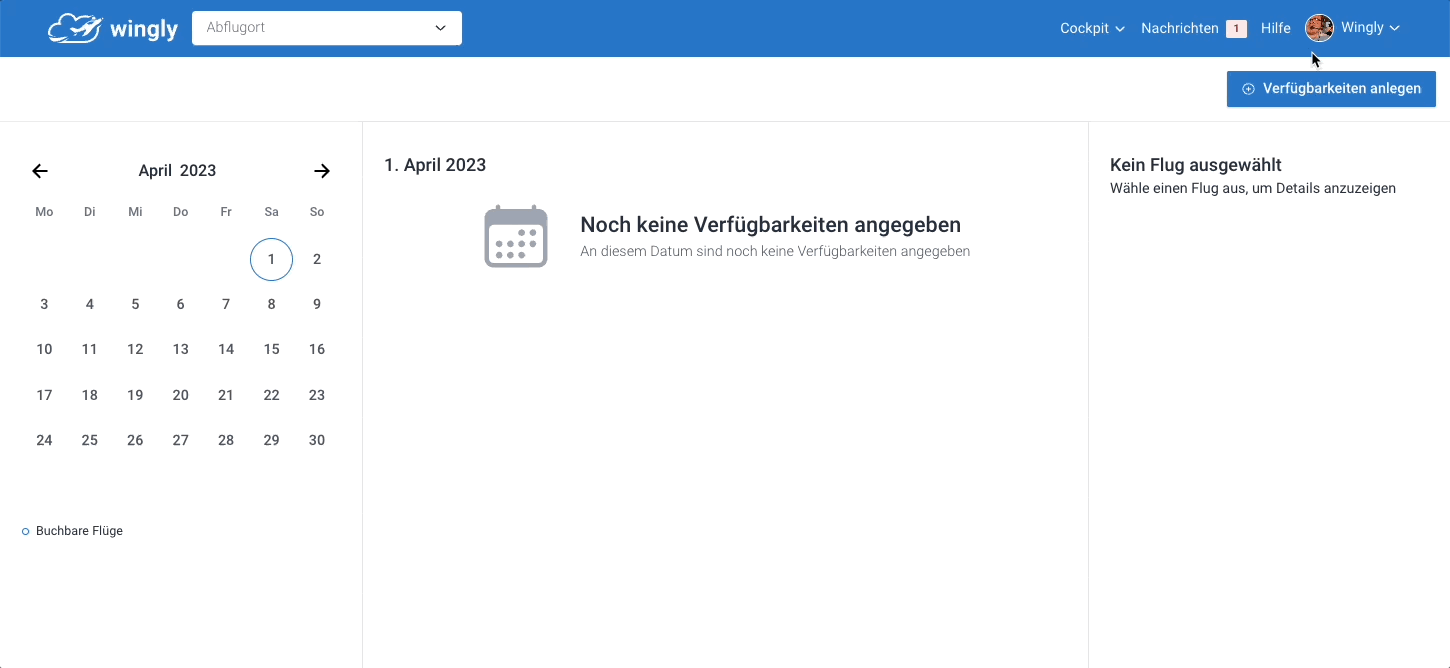The width and height of the screenshot is (1450, 668).
Task: Select April 27 in the calendar
Action: [x=180, y=440]
